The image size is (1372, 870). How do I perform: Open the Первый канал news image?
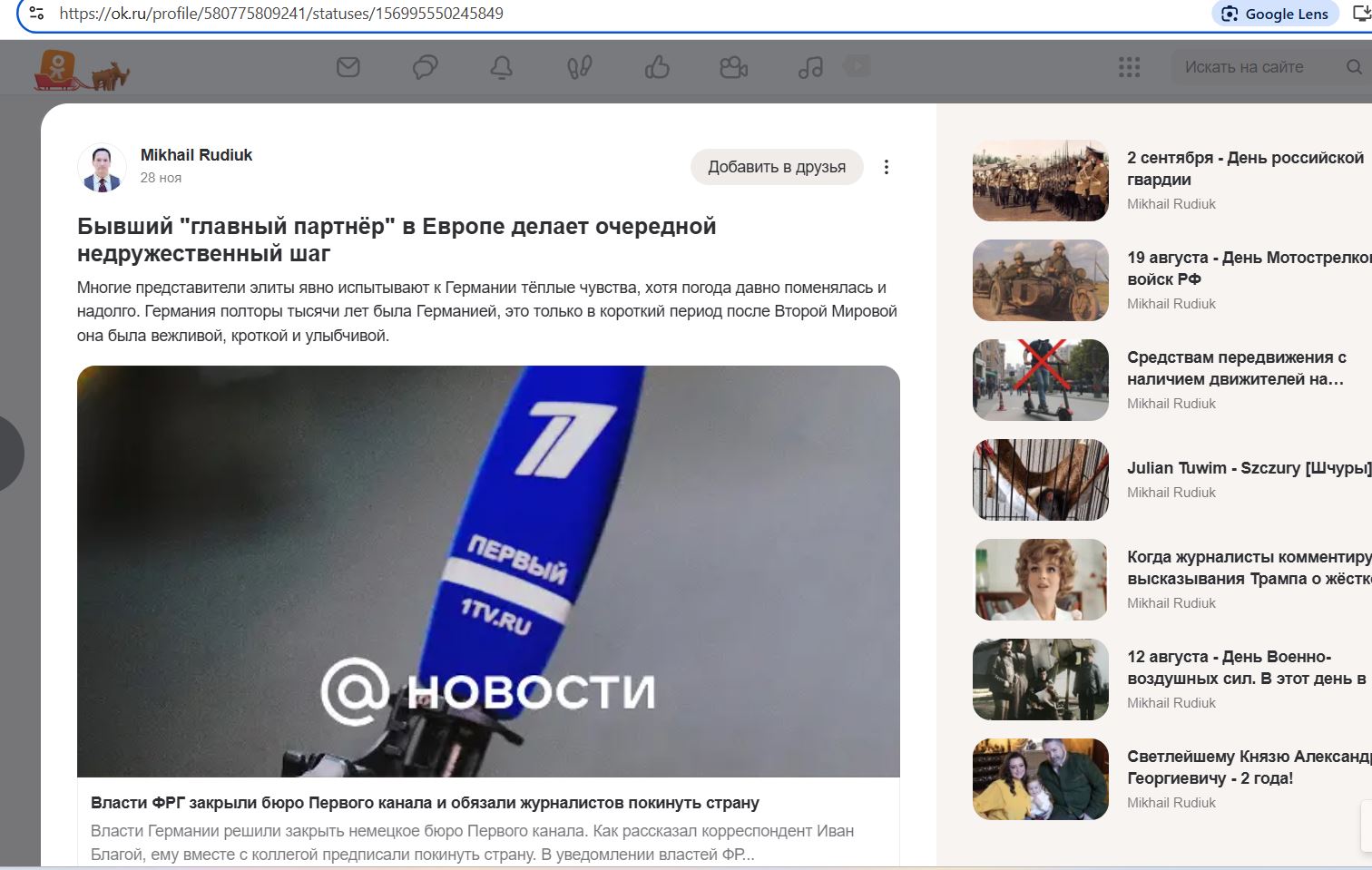pos(488,572)
